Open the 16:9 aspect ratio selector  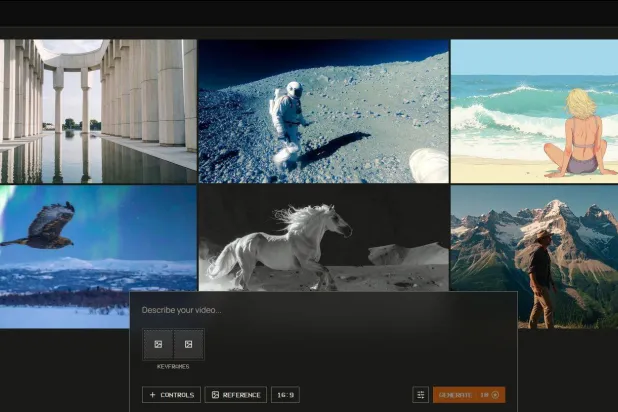coord(285,395)
